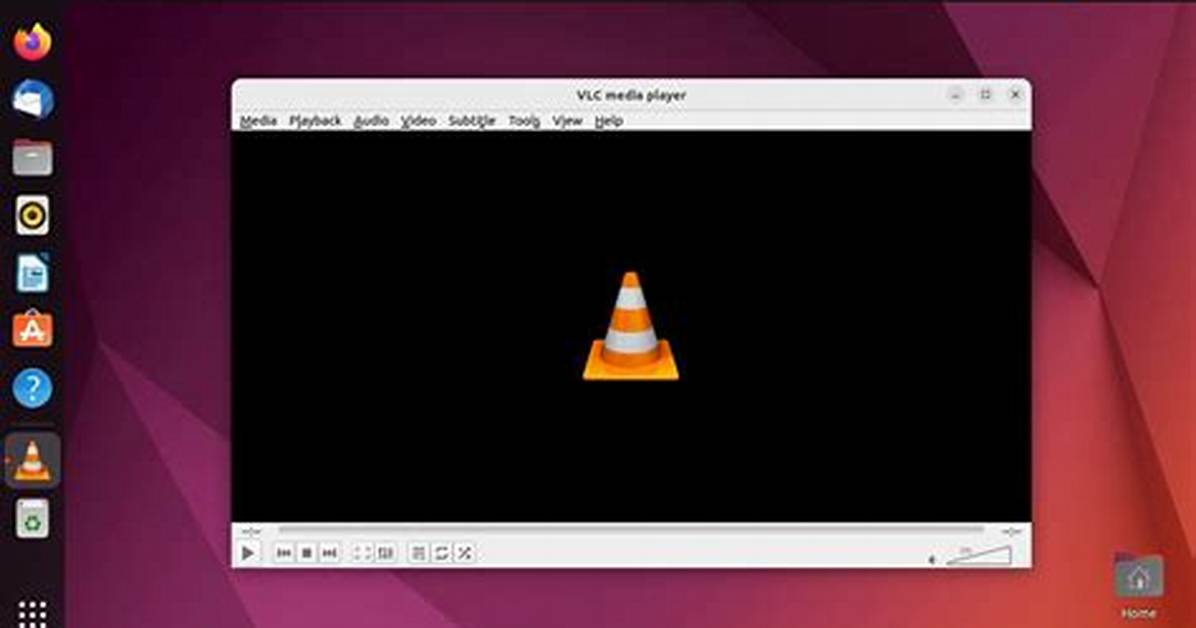This screenshot has height=628, width=1196.
Task: Open the Help icon in the dock
Action: (33, 388)
